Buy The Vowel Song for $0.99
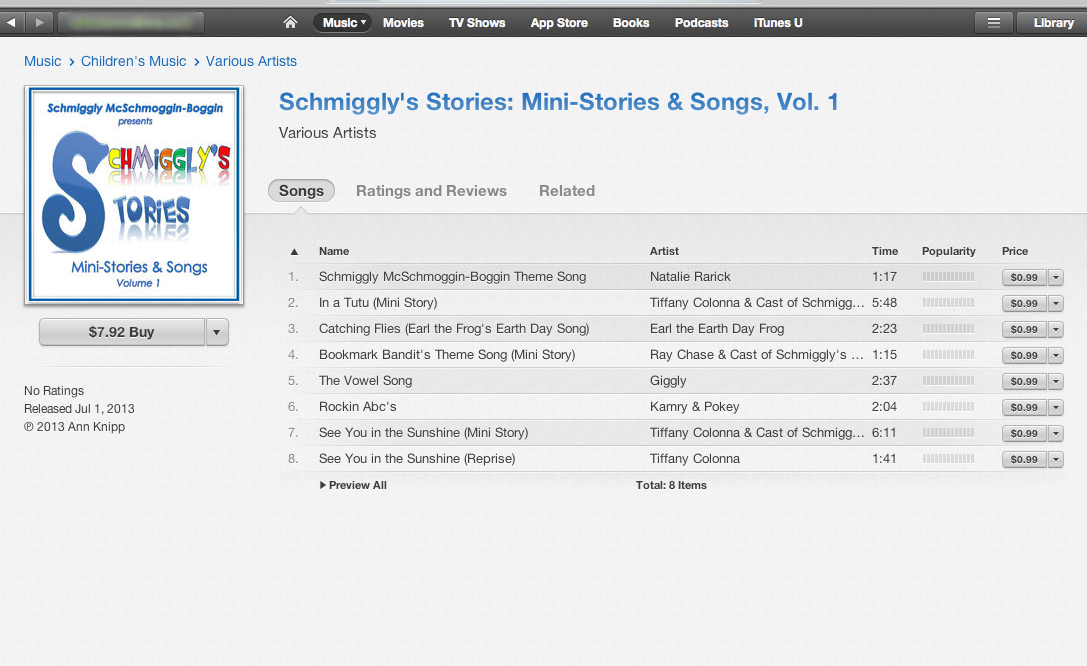 pyautogui.click(x=1024, y=381)
